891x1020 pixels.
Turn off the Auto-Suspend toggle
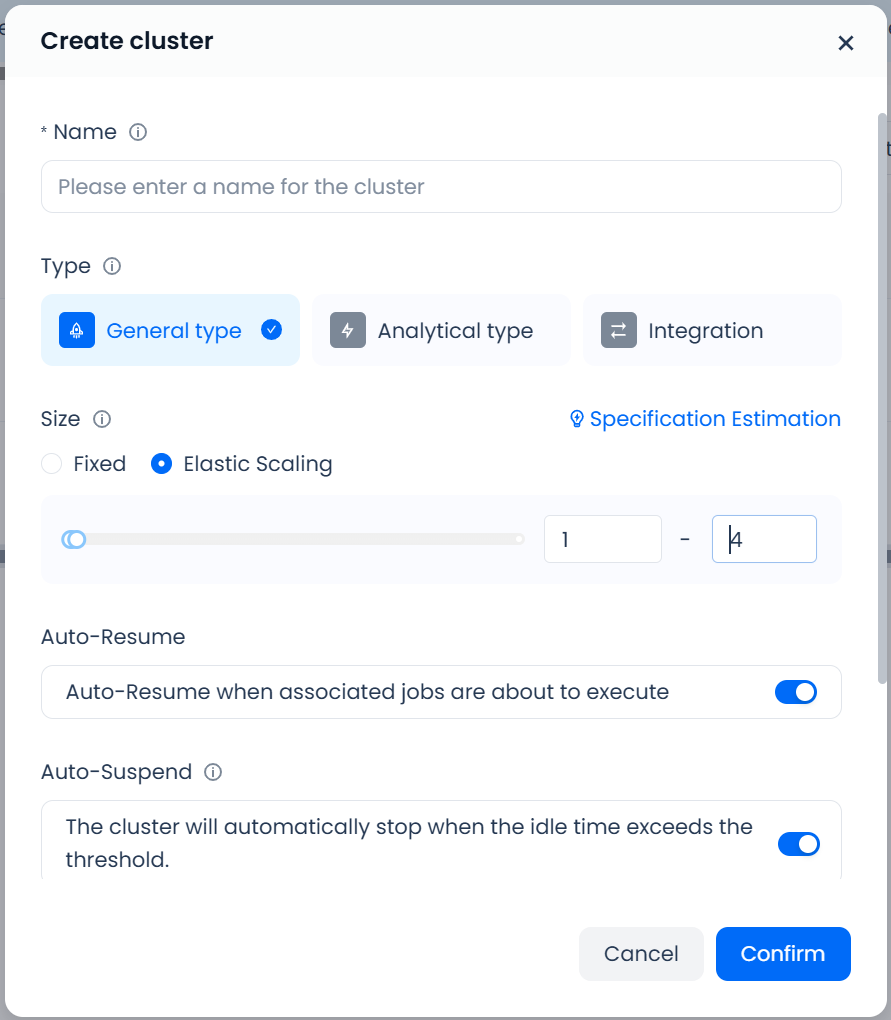[x=798, y=844]
